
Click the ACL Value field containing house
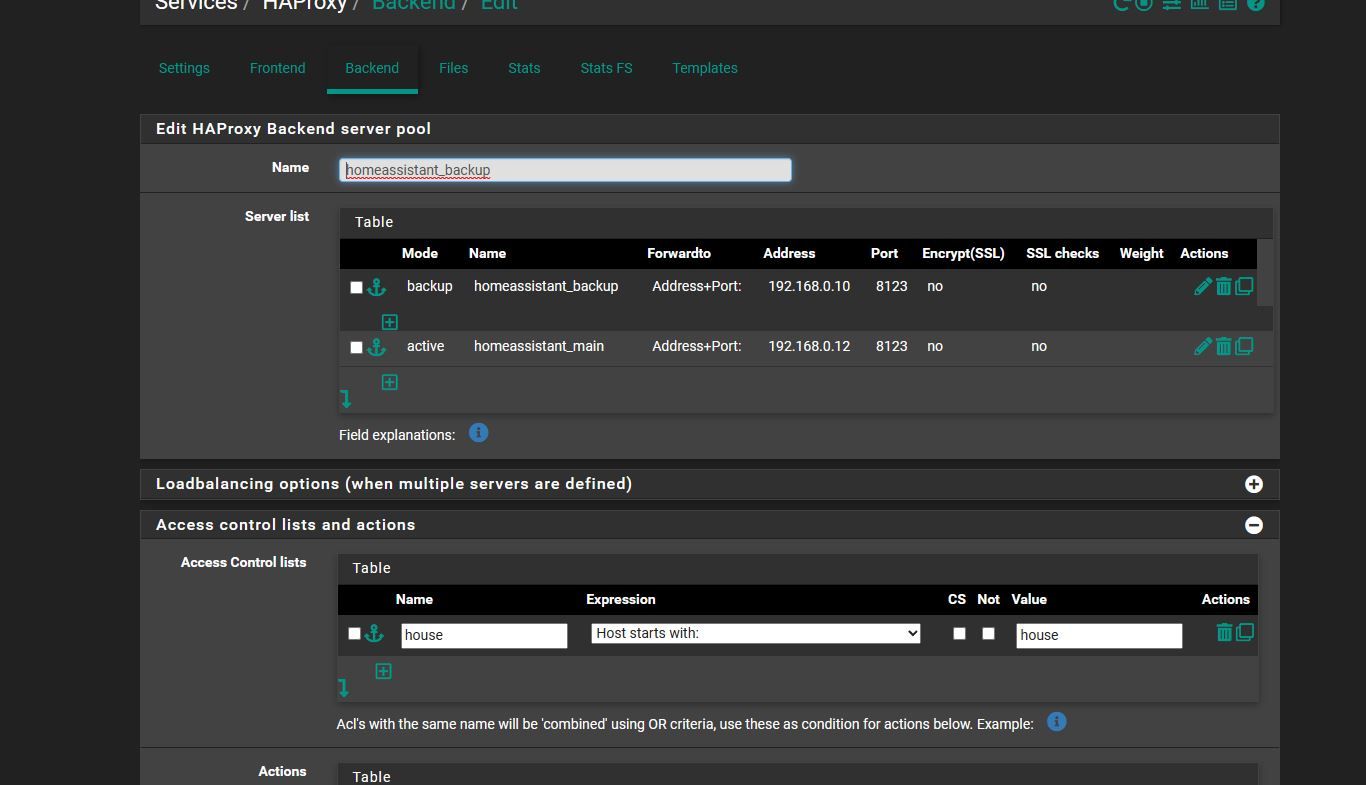1099,635
